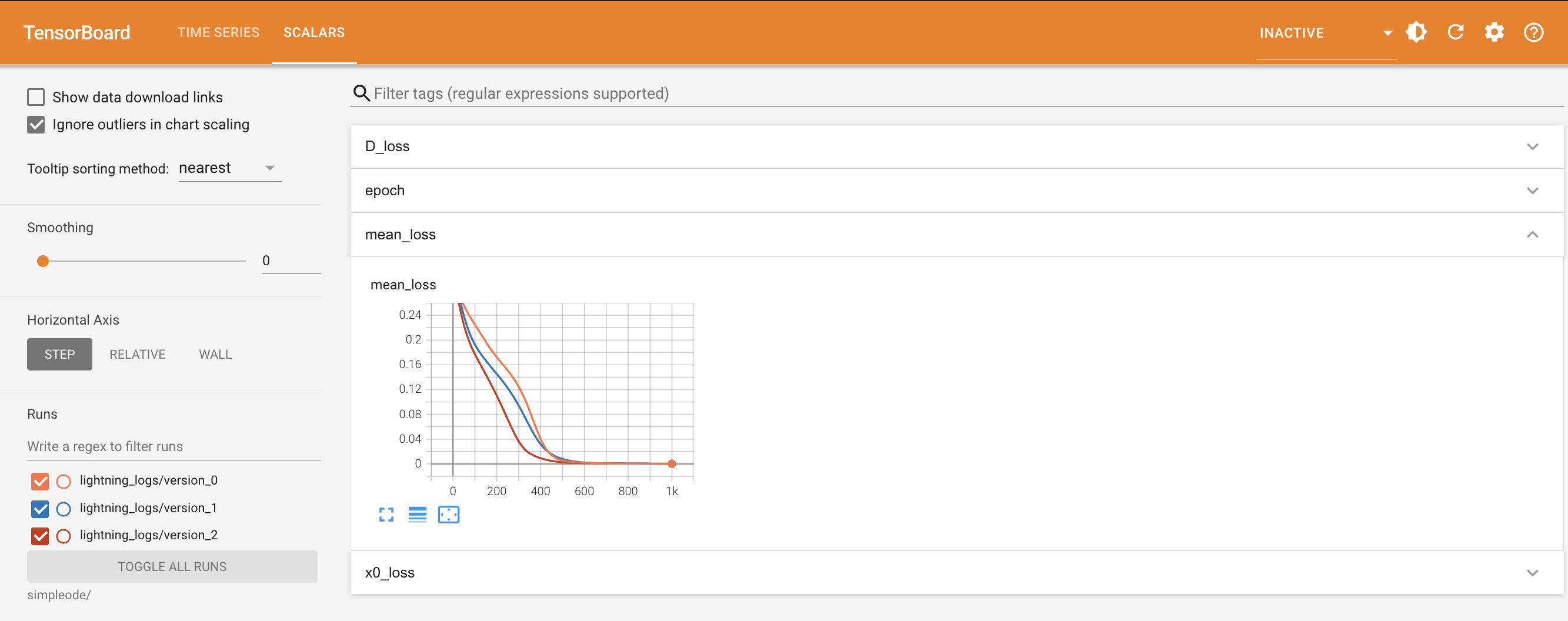
Task: Click the reload data refresh icon
Action: point(1455,32)
